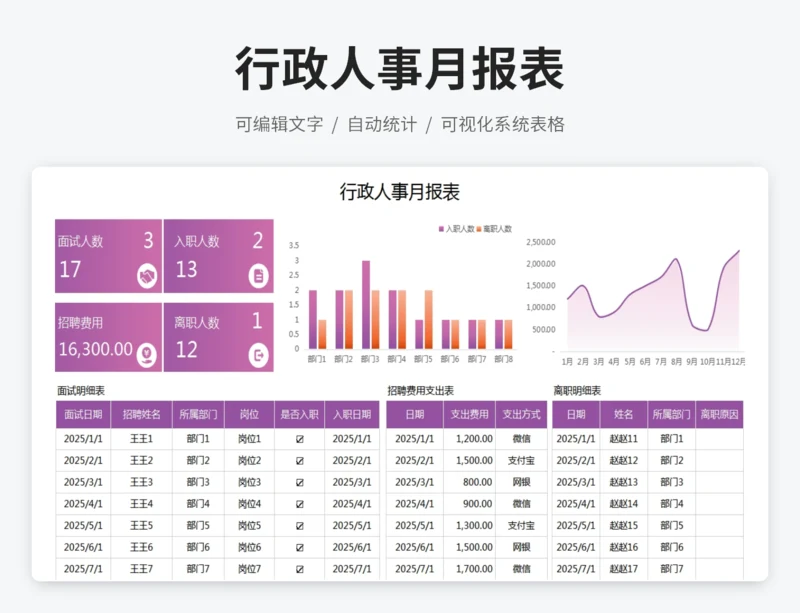Select cell 赵赵11 in resignation table
Viewport: 800px width, 613px height.
click(x=623, y=439)
